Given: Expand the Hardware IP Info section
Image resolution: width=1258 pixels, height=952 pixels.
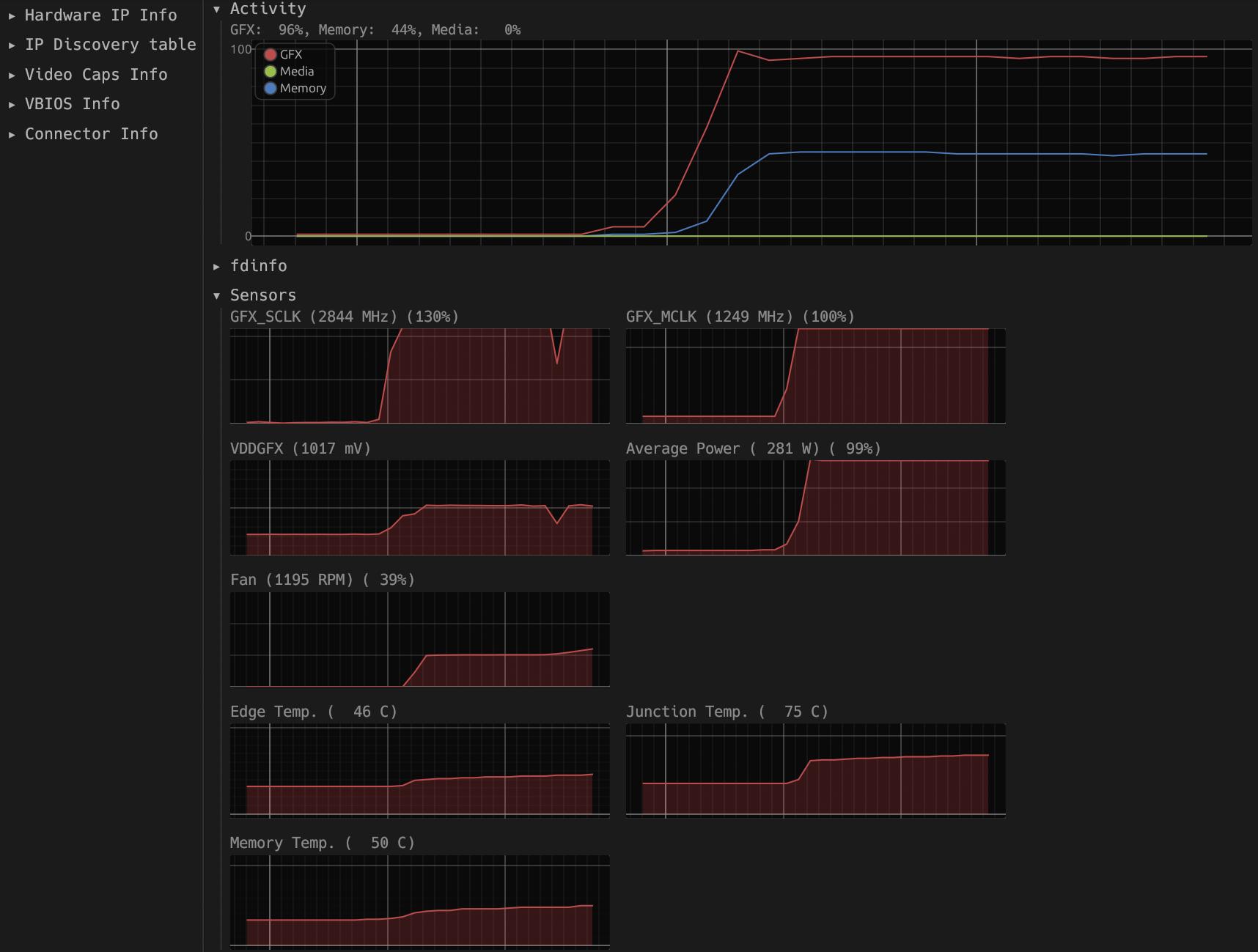Looking at the screenshot, I should [100, 15].
